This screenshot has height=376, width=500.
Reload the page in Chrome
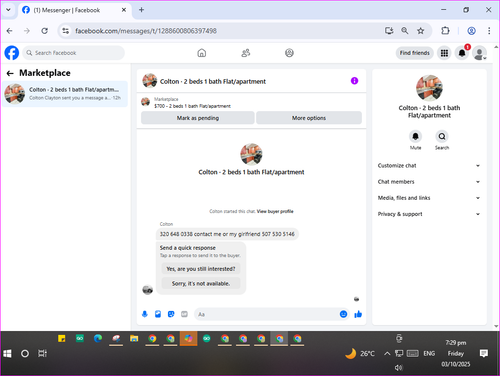pos(44,31)
